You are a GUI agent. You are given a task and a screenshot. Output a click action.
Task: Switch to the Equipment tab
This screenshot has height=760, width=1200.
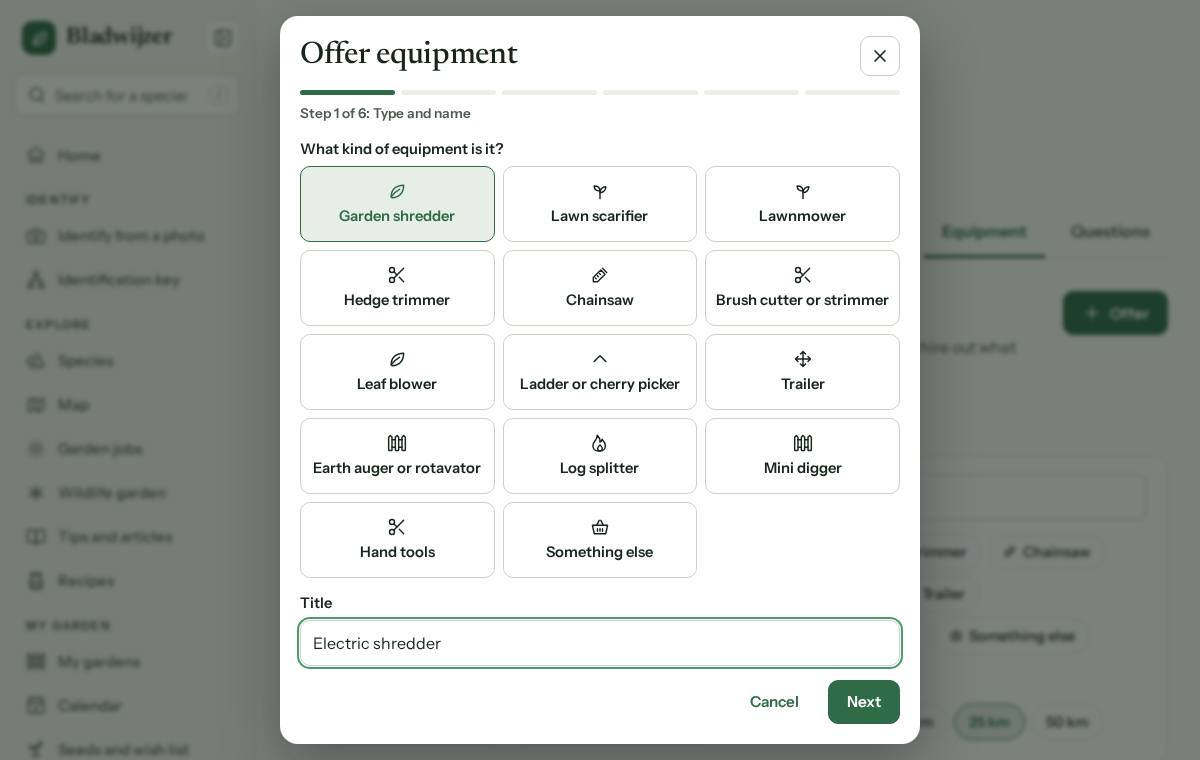(x=984, y=232)
